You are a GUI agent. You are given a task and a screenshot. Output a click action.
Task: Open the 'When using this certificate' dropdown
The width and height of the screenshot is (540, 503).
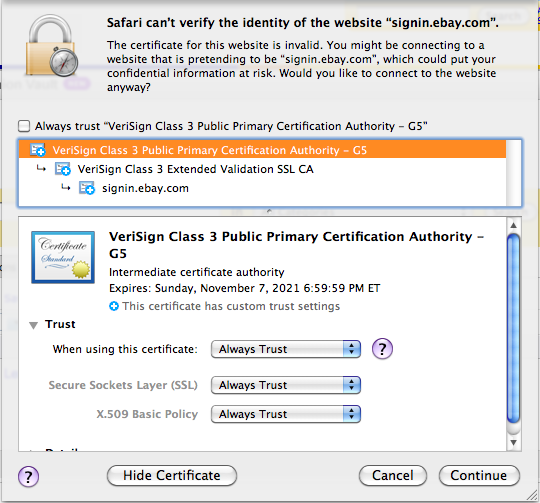(x=286, y=349)
